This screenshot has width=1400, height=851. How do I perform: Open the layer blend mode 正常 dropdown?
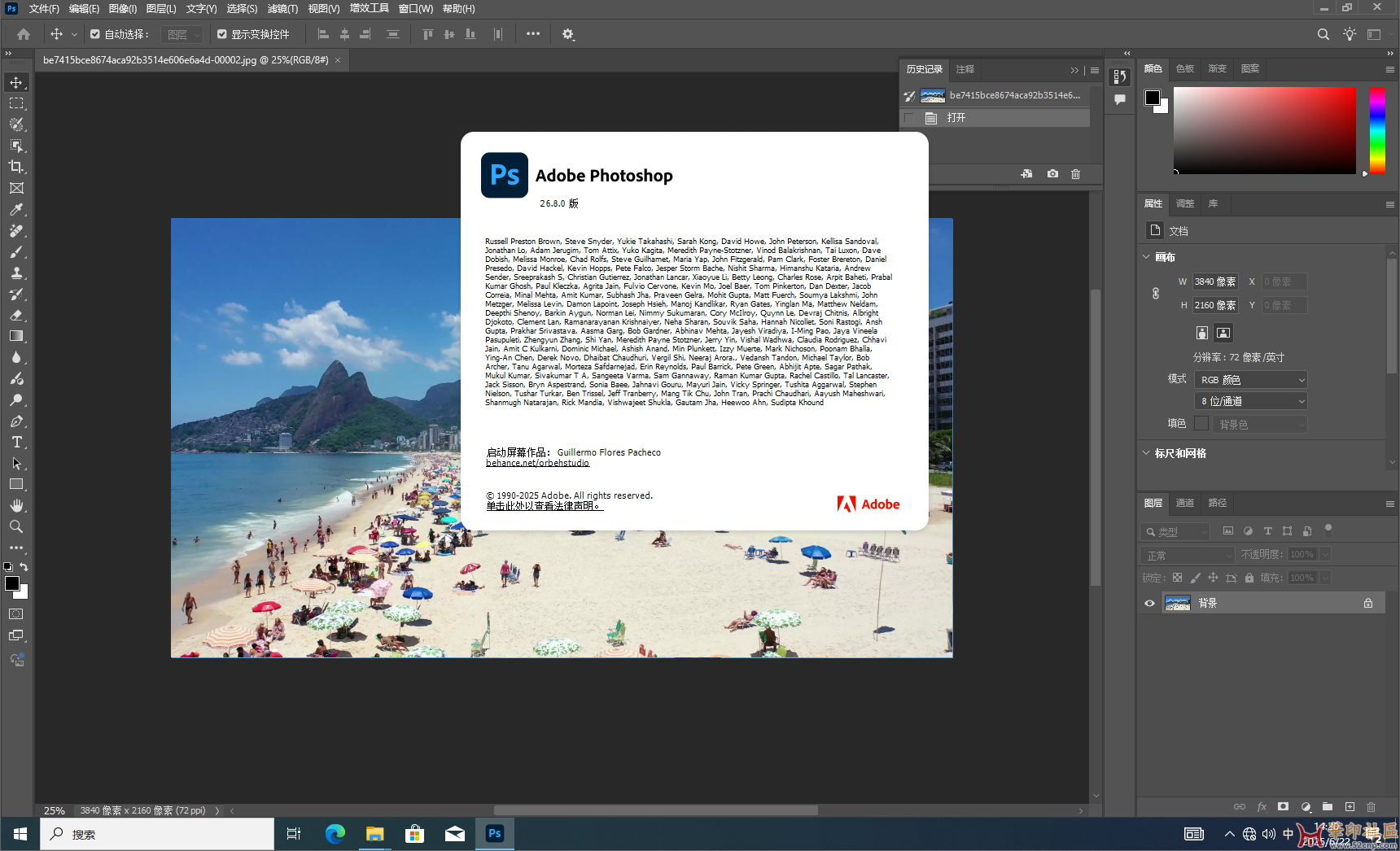1188,555
